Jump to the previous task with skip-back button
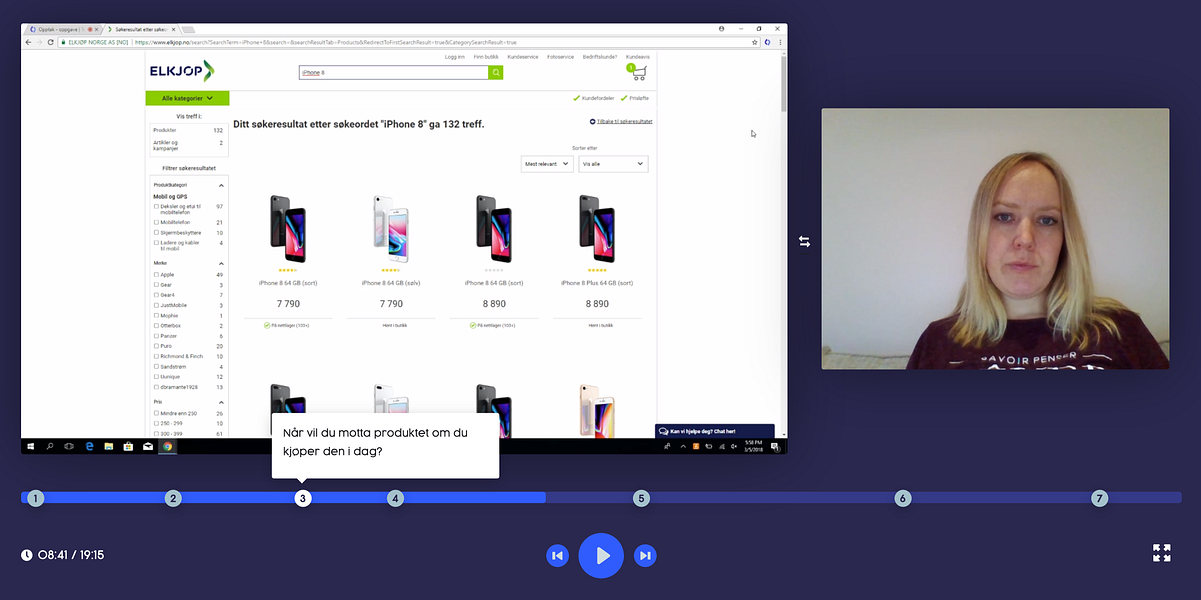This screenshot has width=1201, height=600. [558, 555]
